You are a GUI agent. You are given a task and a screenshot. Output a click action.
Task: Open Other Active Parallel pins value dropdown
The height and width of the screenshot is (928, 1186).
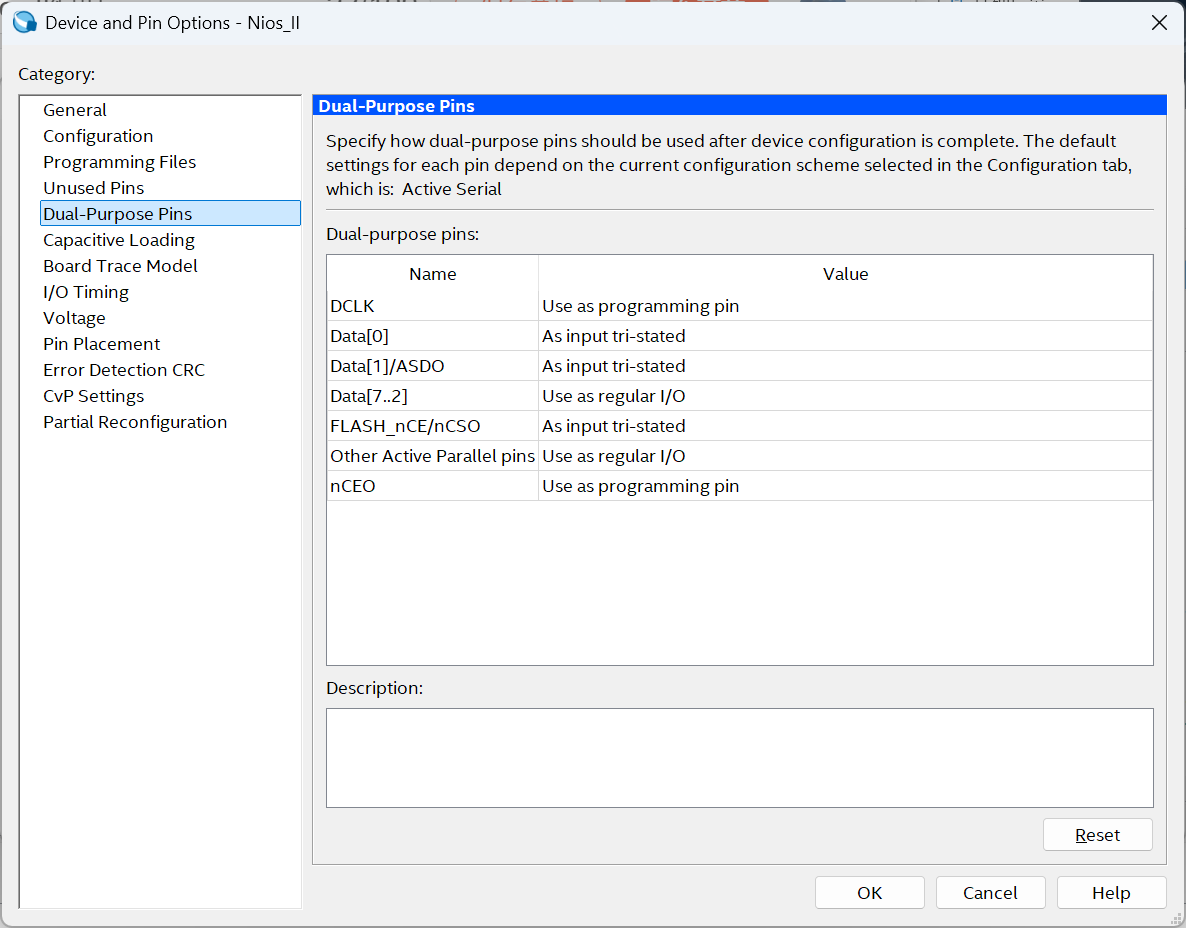pyautogui.click(x=846, y=456)
